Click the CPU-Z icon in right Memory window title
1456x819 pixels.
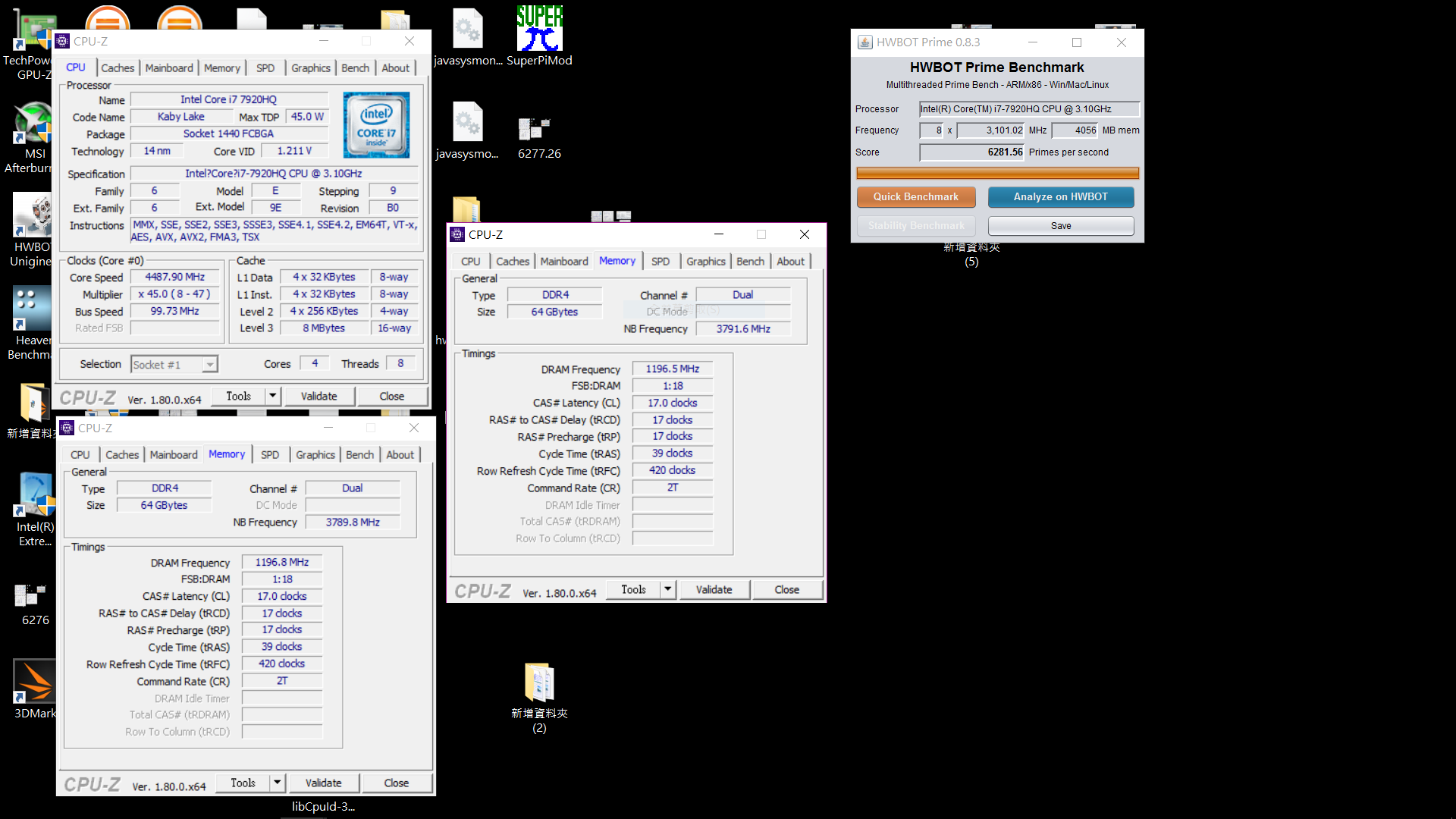point(457,234)
